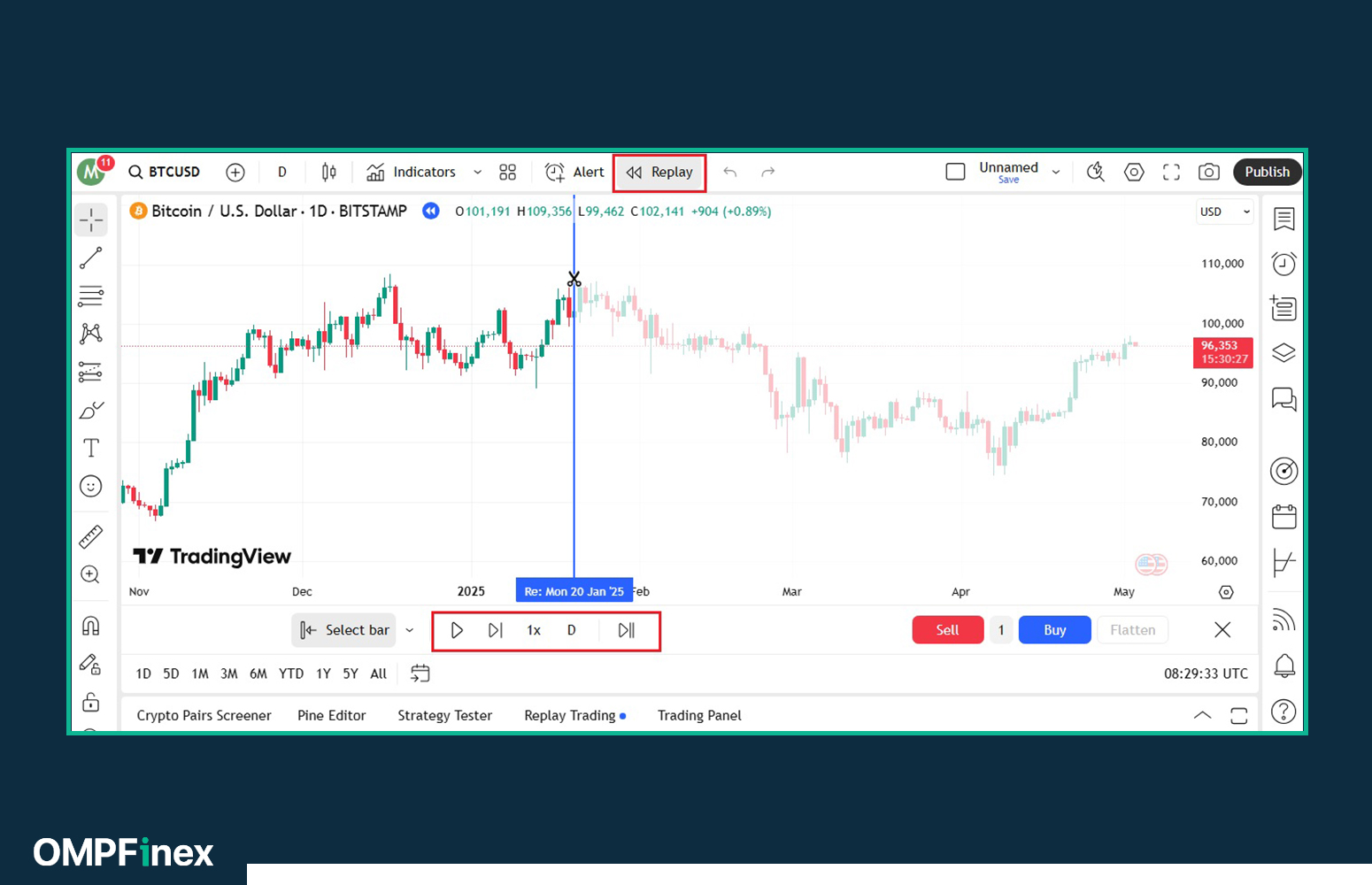Click the Publish button
The width and height of the screenshot is (1372, 885).
(1267, 172)
